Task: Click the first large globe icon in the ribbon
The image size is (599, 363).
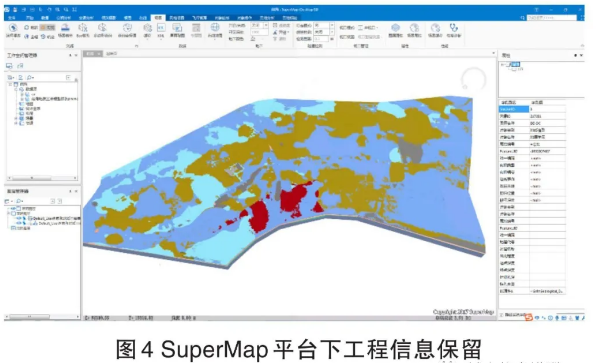Action: (13, 28)
